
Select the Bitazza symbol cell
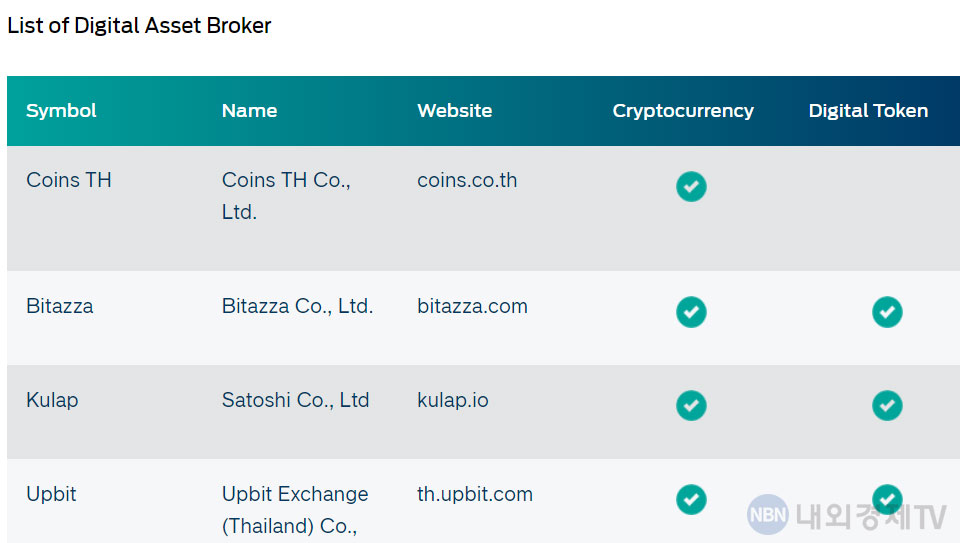[x=60, y=306]
